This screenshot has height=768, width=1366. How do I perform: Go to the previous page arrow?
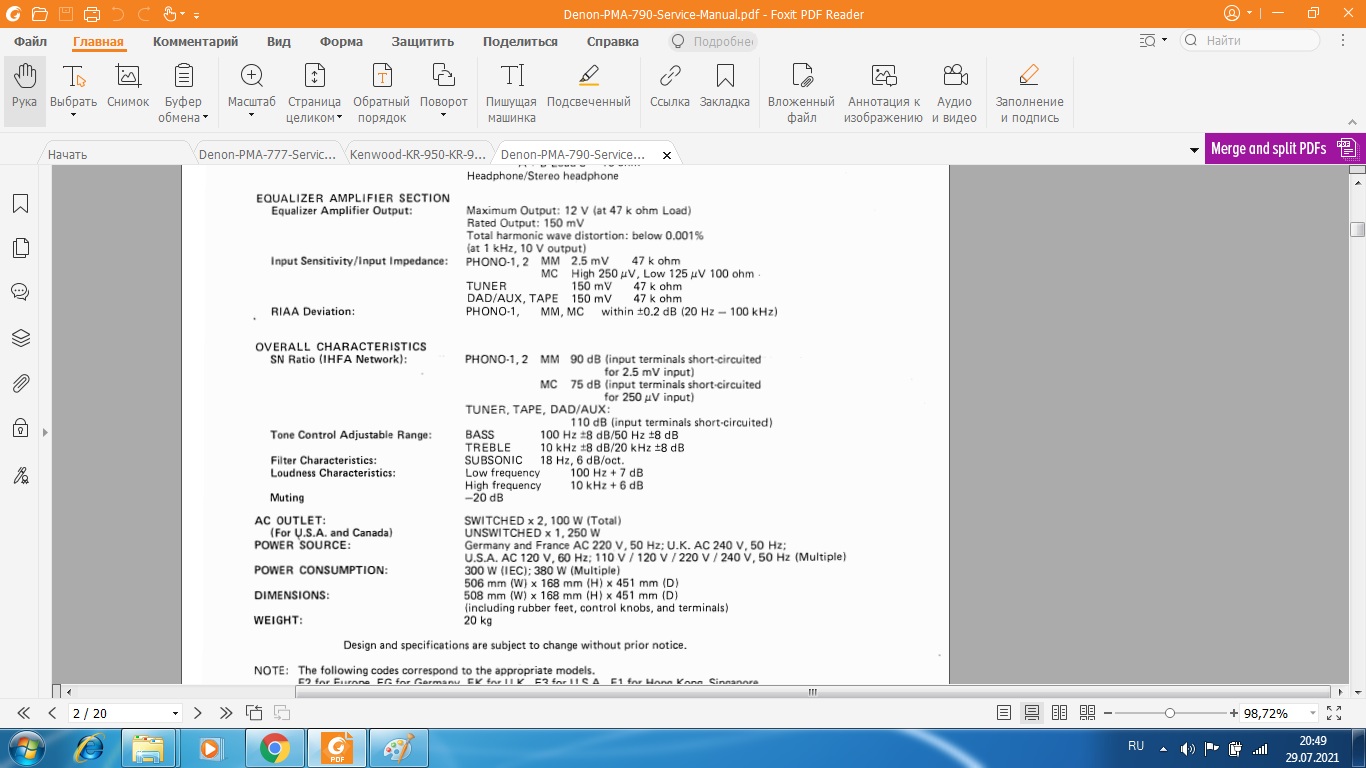click(52, 713)
